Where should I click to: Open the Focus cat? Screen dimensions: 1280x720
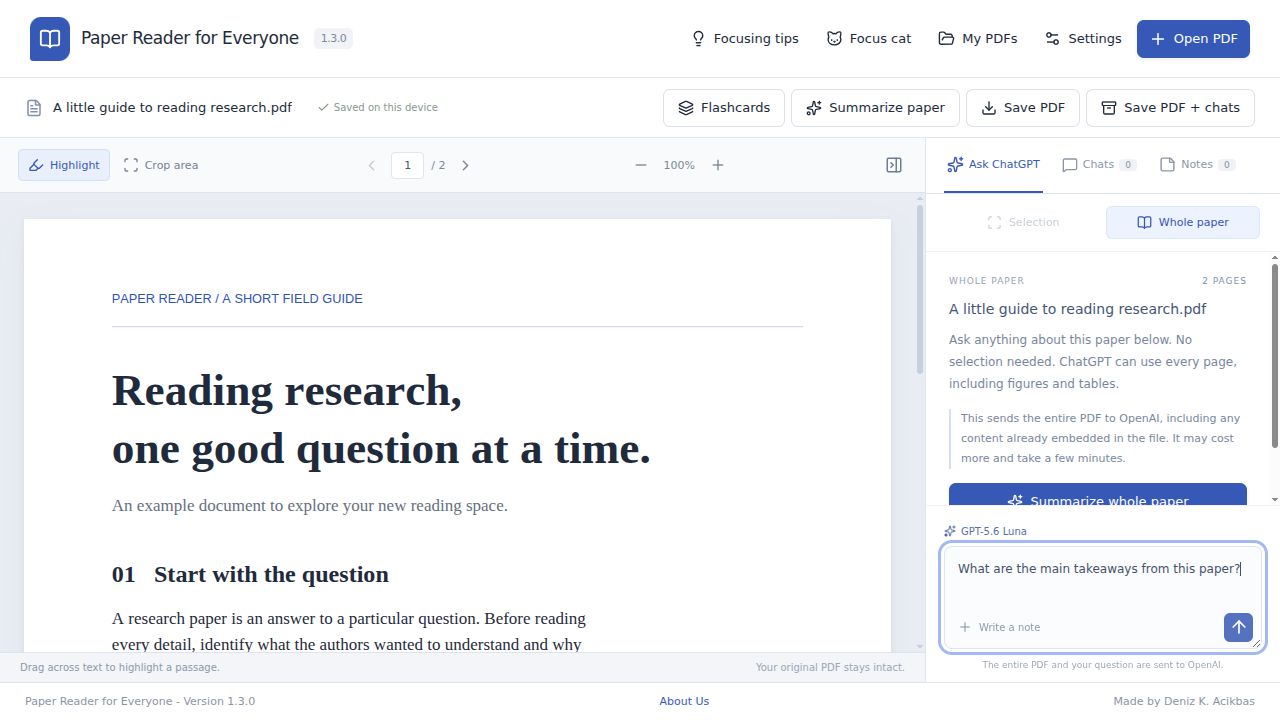point(869,39)
